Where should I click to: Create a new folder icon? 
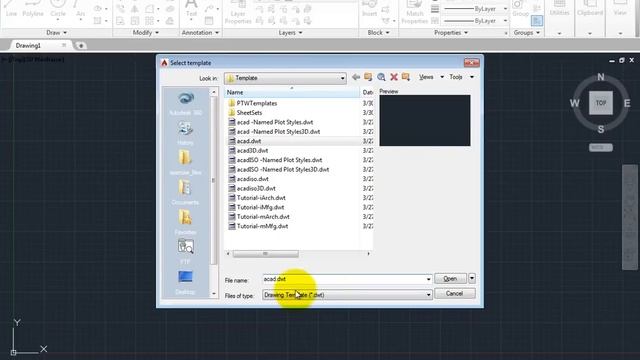[406, 77]
